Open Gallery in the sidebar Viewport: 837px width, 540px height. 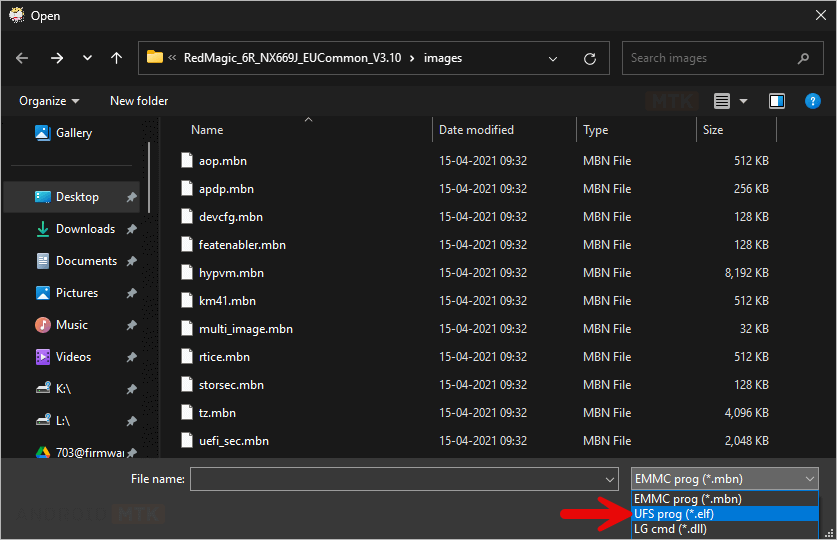(x=73, y=133)
